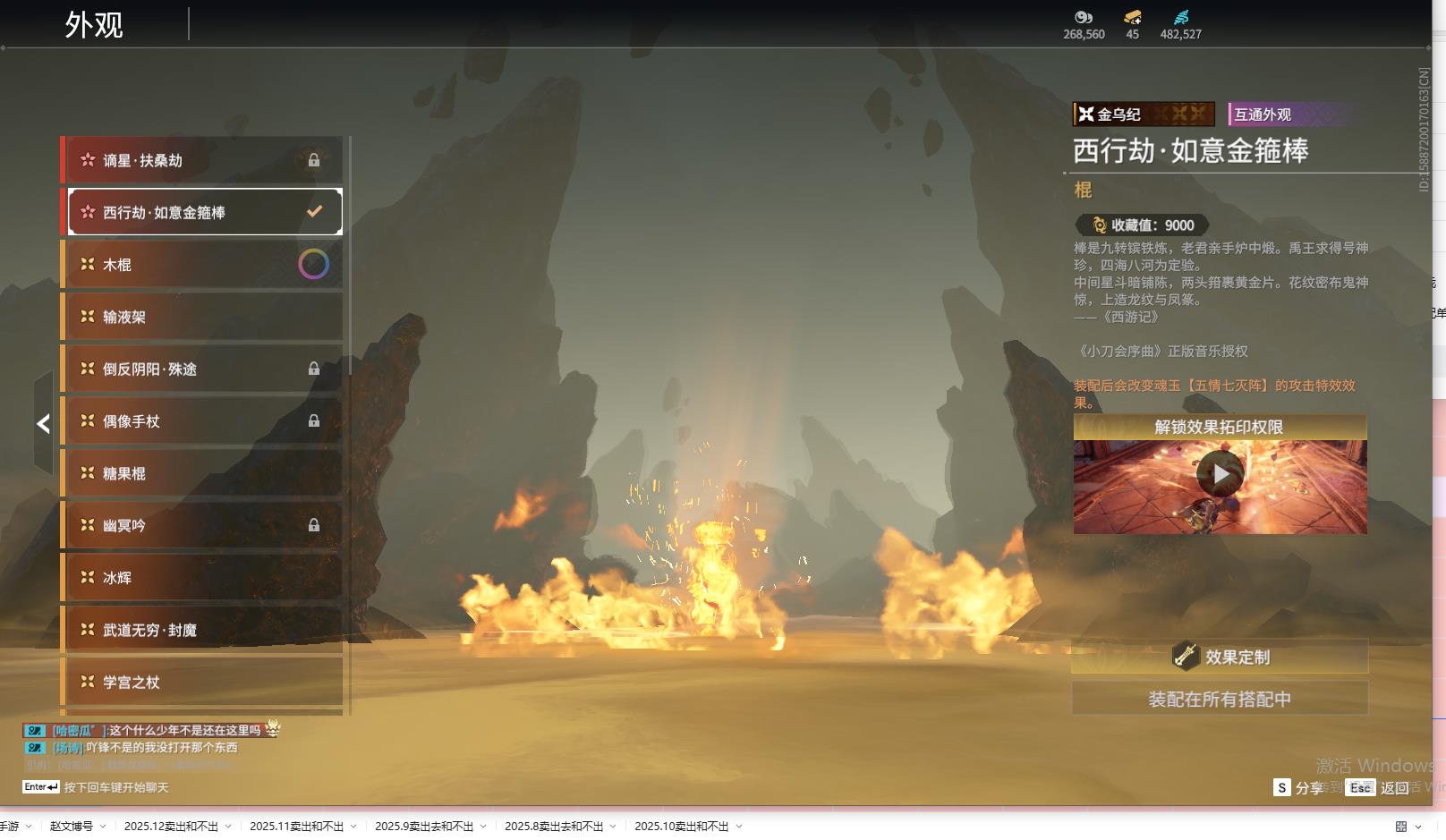Click the emoji at end of 哈密瓜's message
This screenshot has width=1446, height=840.
[272, 729]
